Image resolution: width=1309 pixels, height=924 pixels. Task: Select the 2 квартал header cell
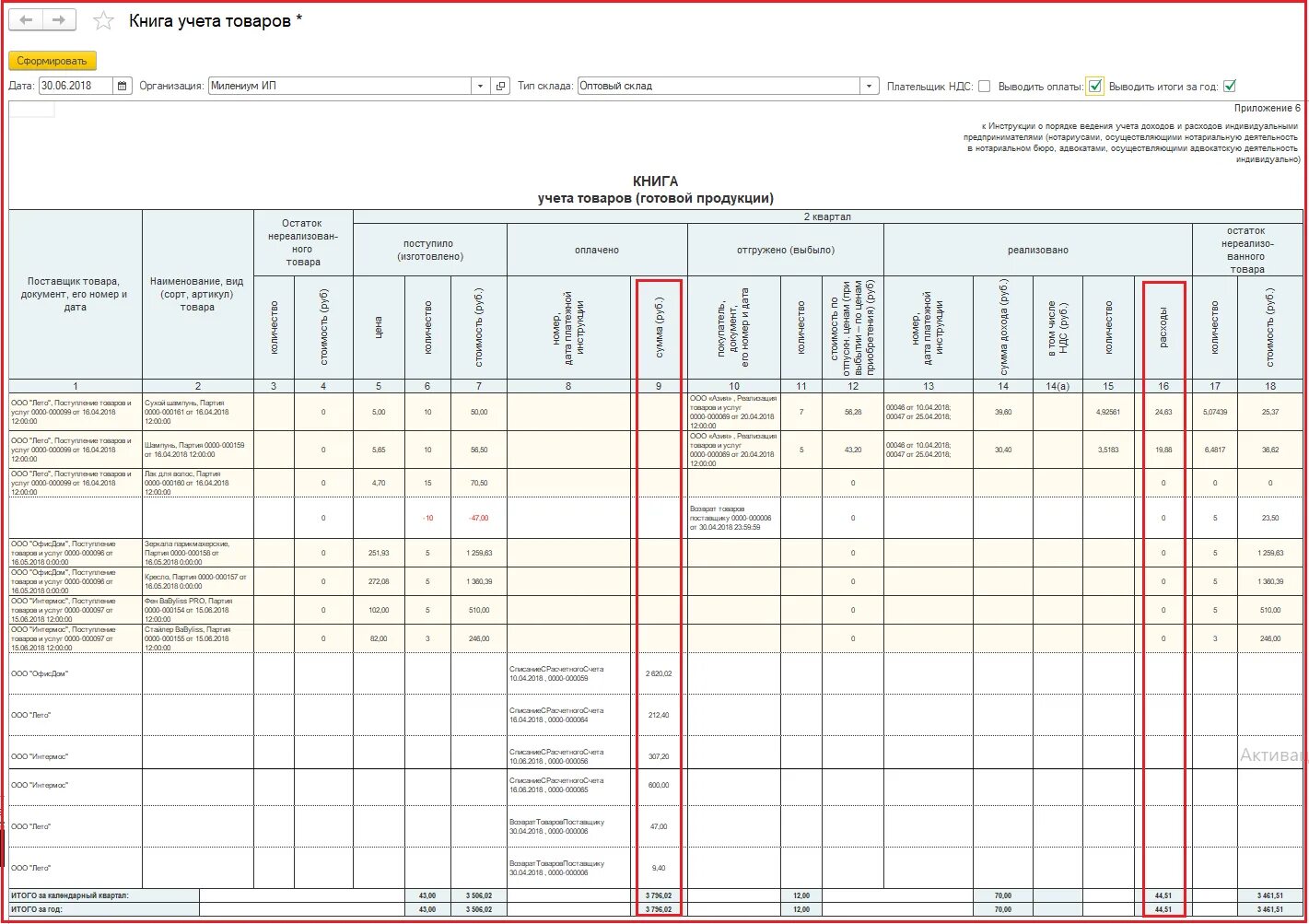tap(827, 216)
